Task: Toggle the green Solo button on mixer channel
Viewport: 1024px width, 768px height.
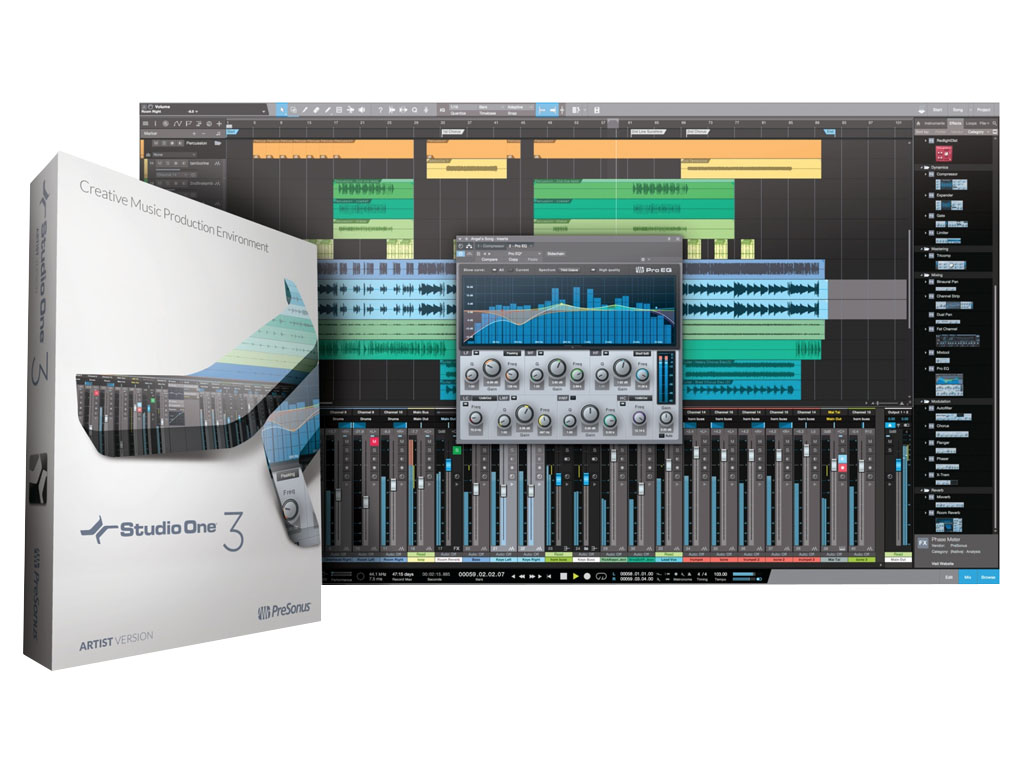Action: [x=456, y=452]
